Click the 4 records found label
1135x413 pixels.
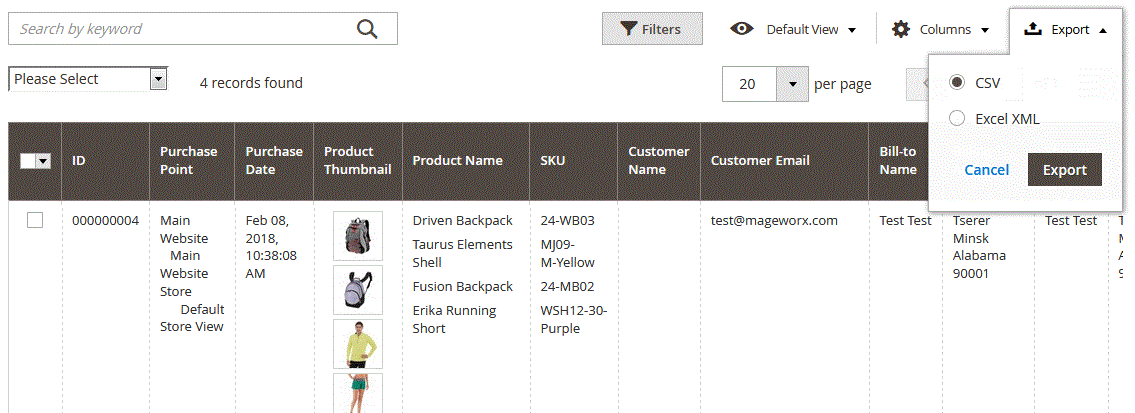coord(251,83)
